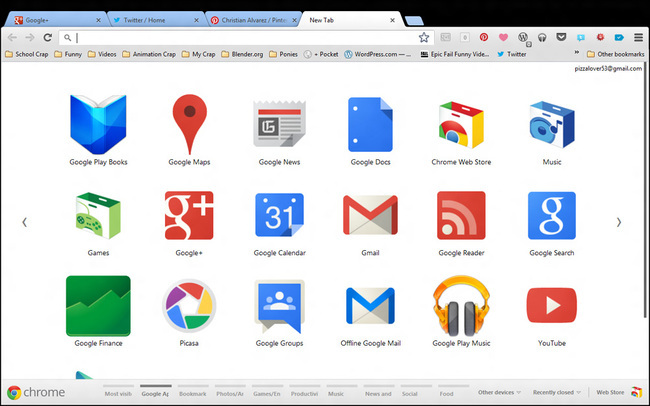
Task: Open the Google News app
Action: click(279, 124)
